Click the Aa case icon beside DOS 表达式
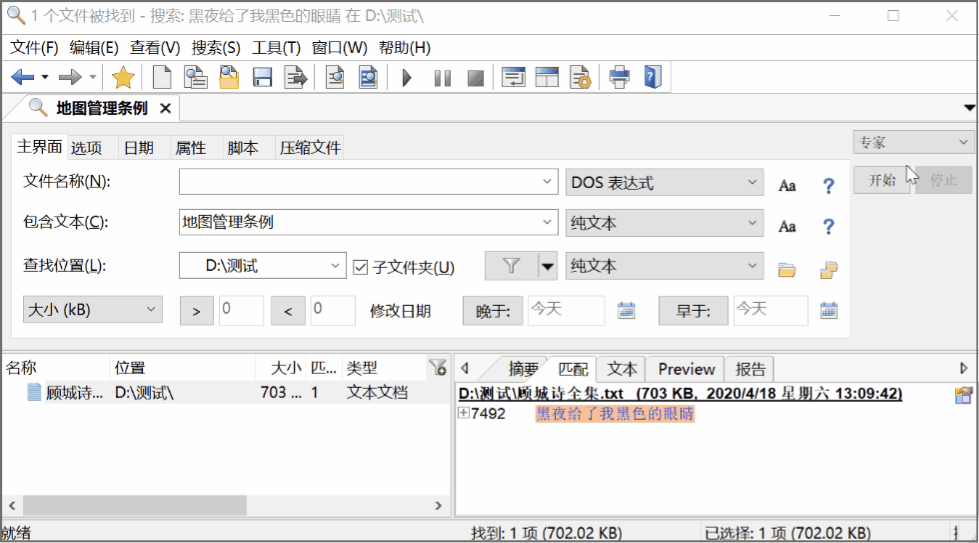Image resolution: width=979 pixels, height=543 pixels. point(788,185)
